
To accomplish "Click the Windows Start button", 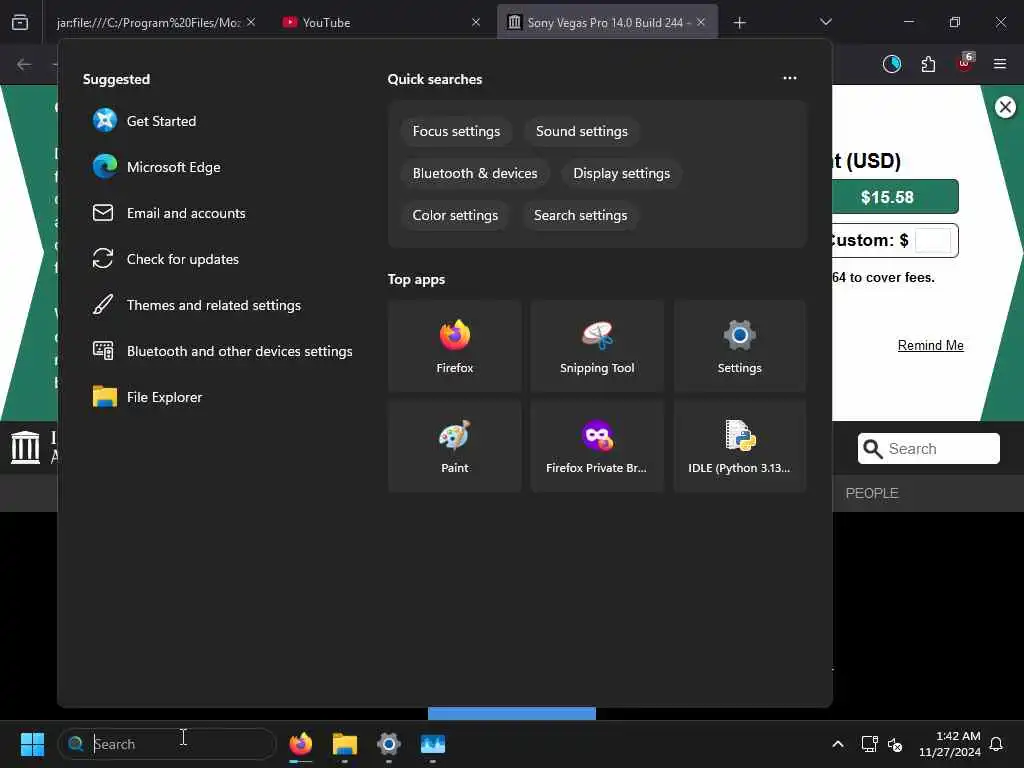I will click(32, 744).
